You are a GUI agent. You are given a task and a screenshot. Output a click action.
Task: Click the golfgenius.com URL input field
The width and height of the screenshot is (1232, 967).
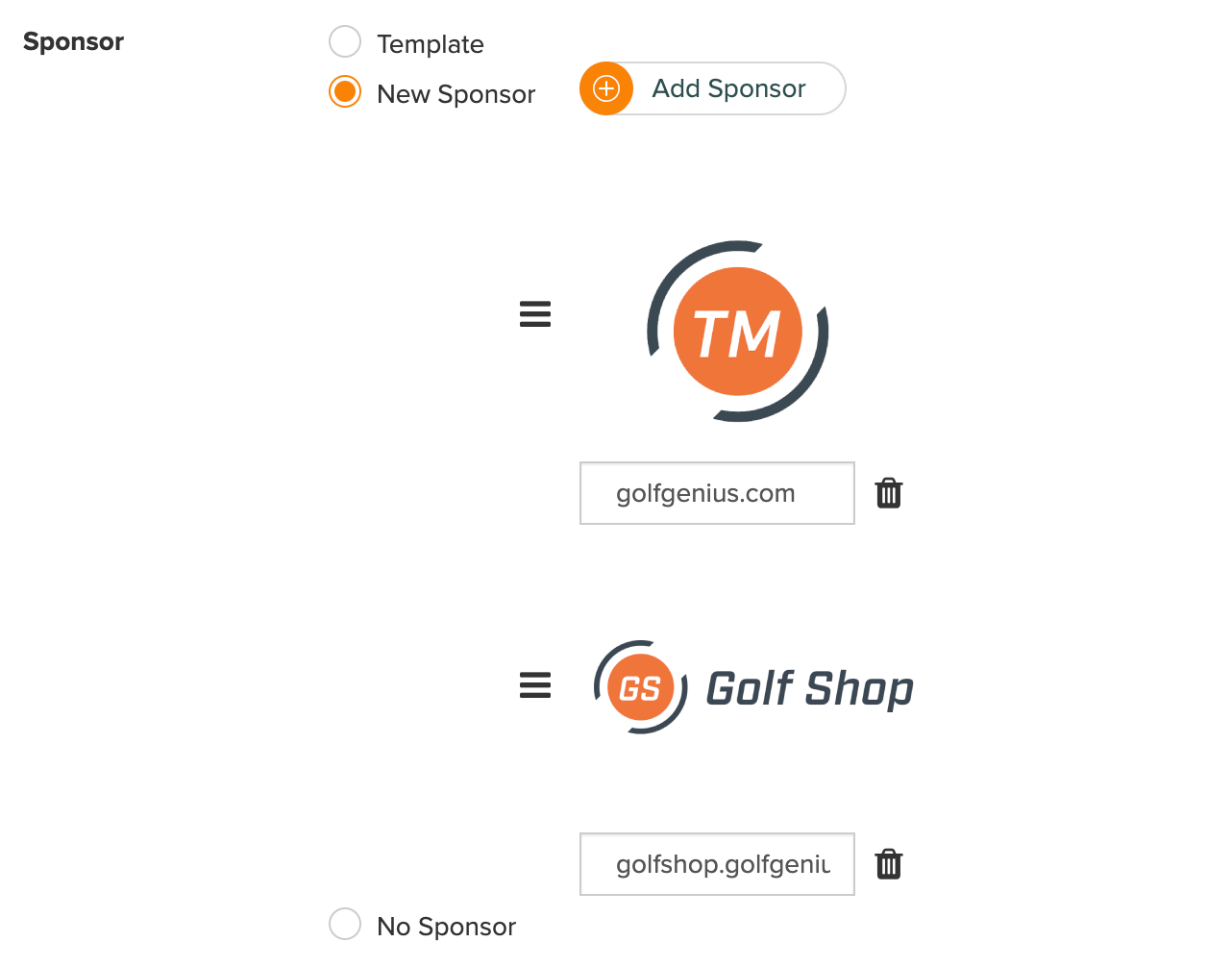point(717,493)
